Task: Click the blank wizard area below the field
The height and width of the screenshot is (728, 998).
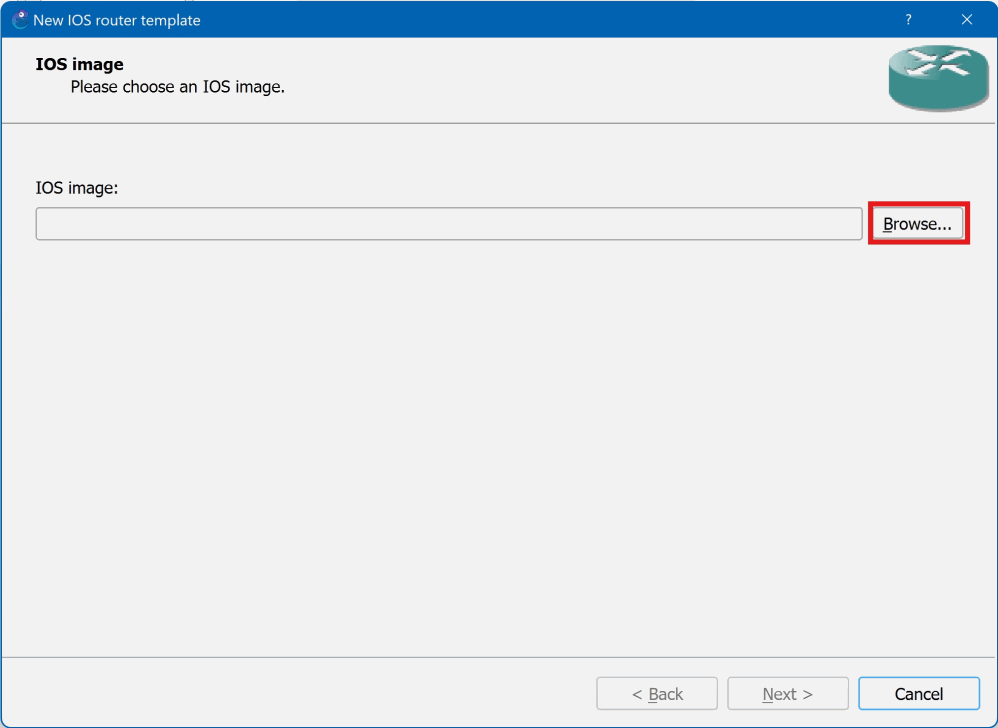Action: pos(498,445)
